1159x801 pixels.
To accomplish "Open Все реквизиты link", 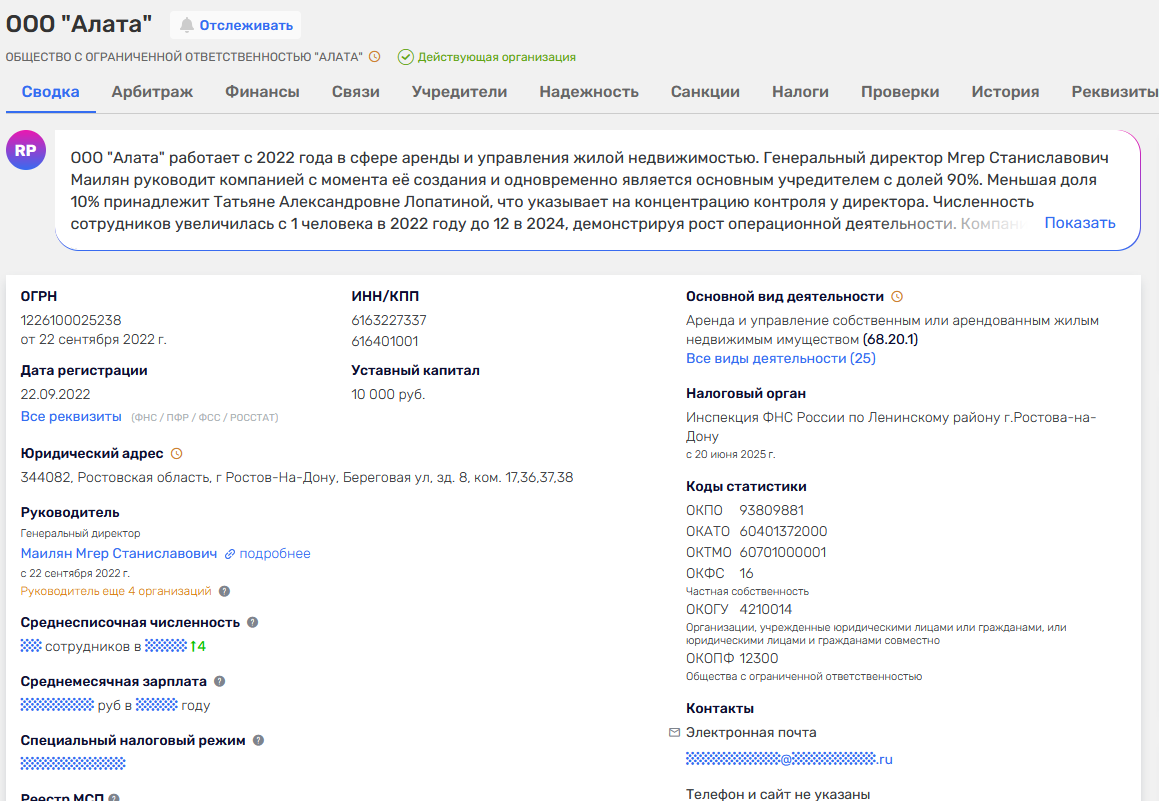I will pos(71,416).
